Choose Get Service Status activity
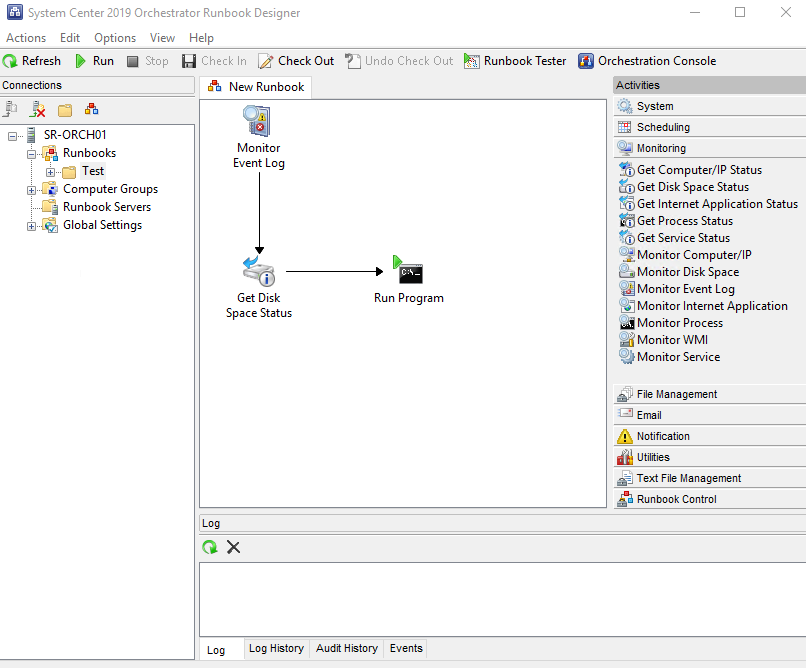 pyautogui.click(x=683, y=238)
